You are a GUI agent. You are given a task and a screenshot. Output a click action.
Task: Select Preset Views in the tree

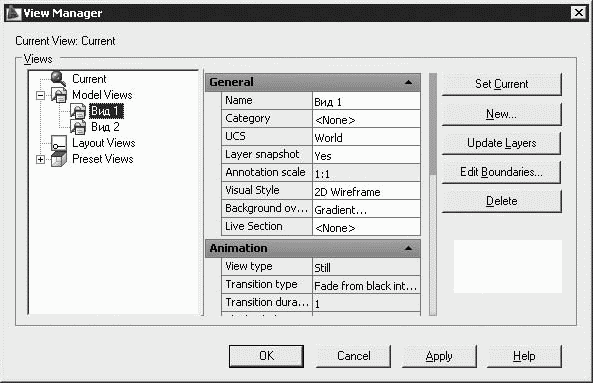pyautogui.click(x=103, y=159)
